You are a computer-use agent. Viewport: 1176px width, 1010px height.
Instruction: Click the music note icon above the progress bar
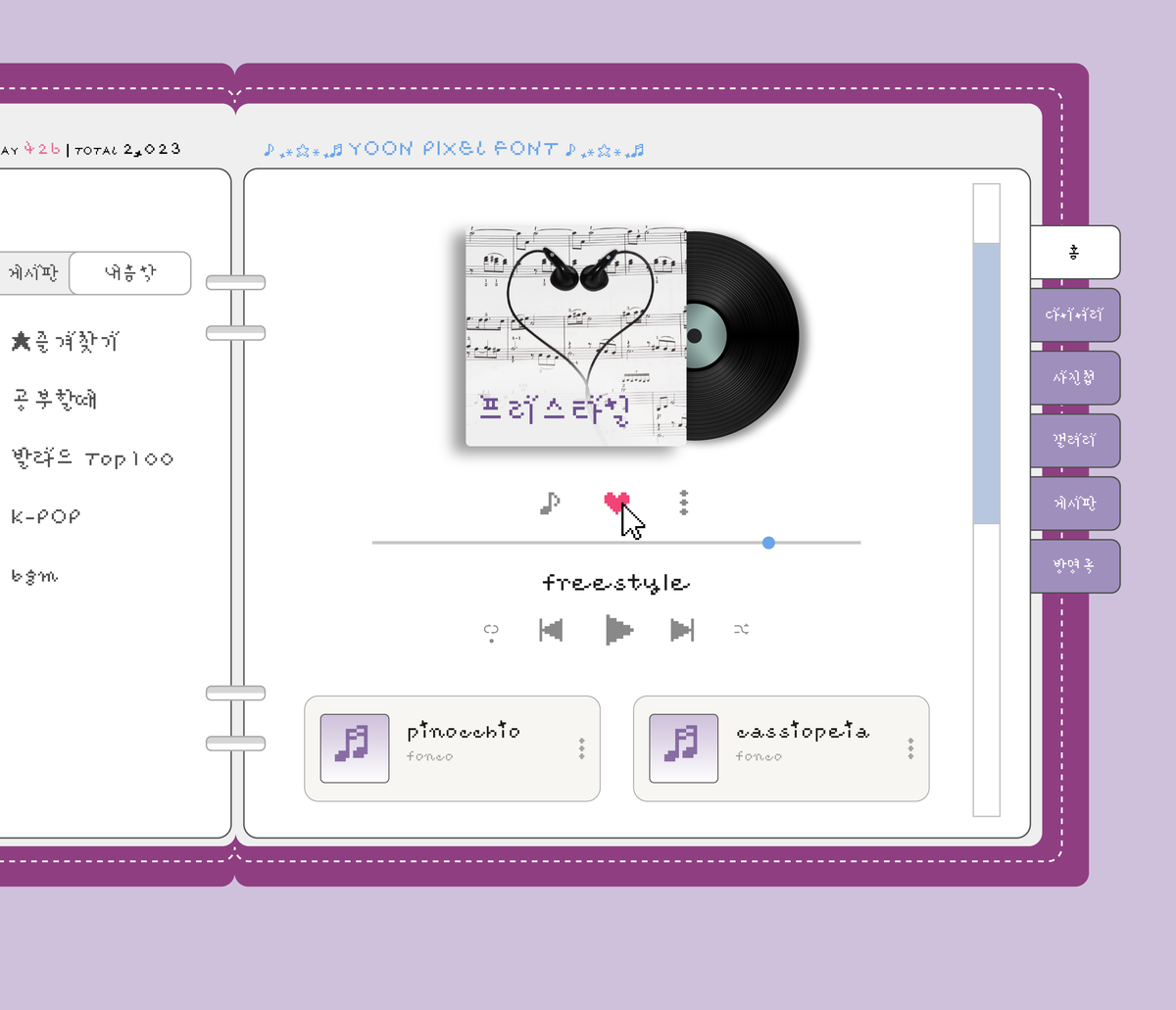click(x=550, y=502)
